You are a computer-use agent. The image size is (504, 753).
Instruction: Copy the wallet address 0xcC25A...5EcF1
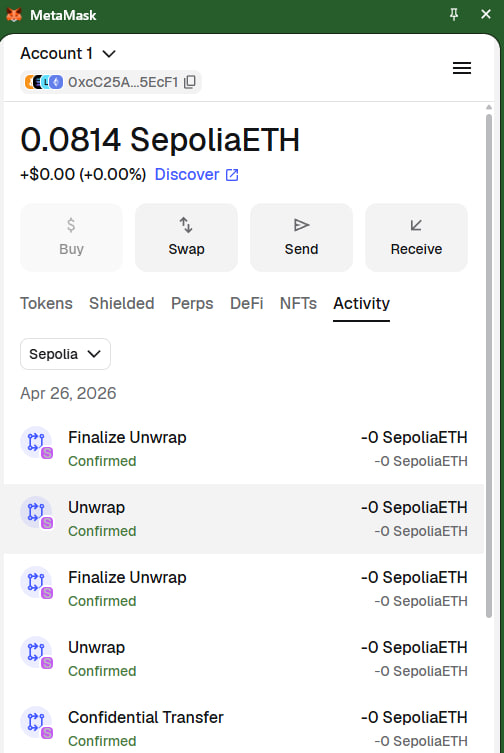[190, 82]
